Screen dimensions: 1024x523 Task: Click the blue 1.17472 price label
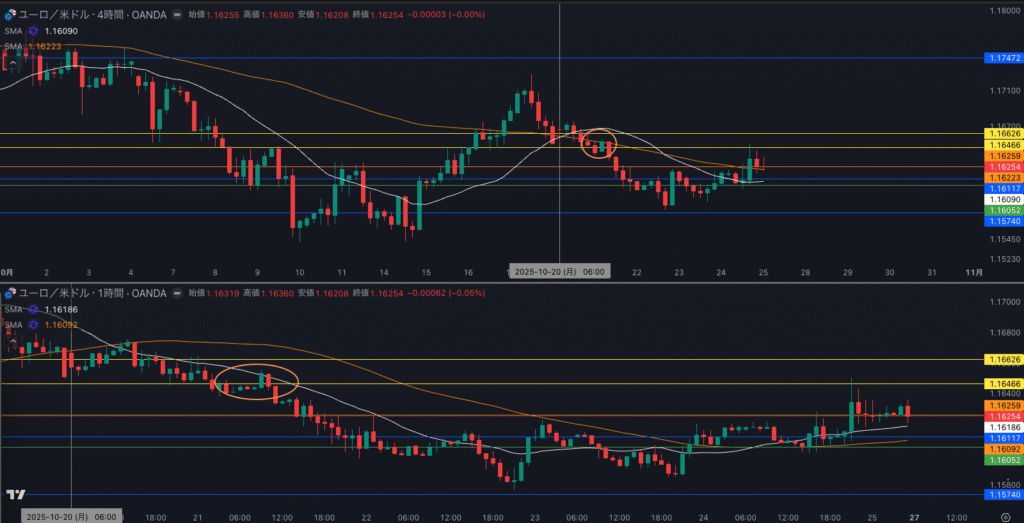(1002, 59)
